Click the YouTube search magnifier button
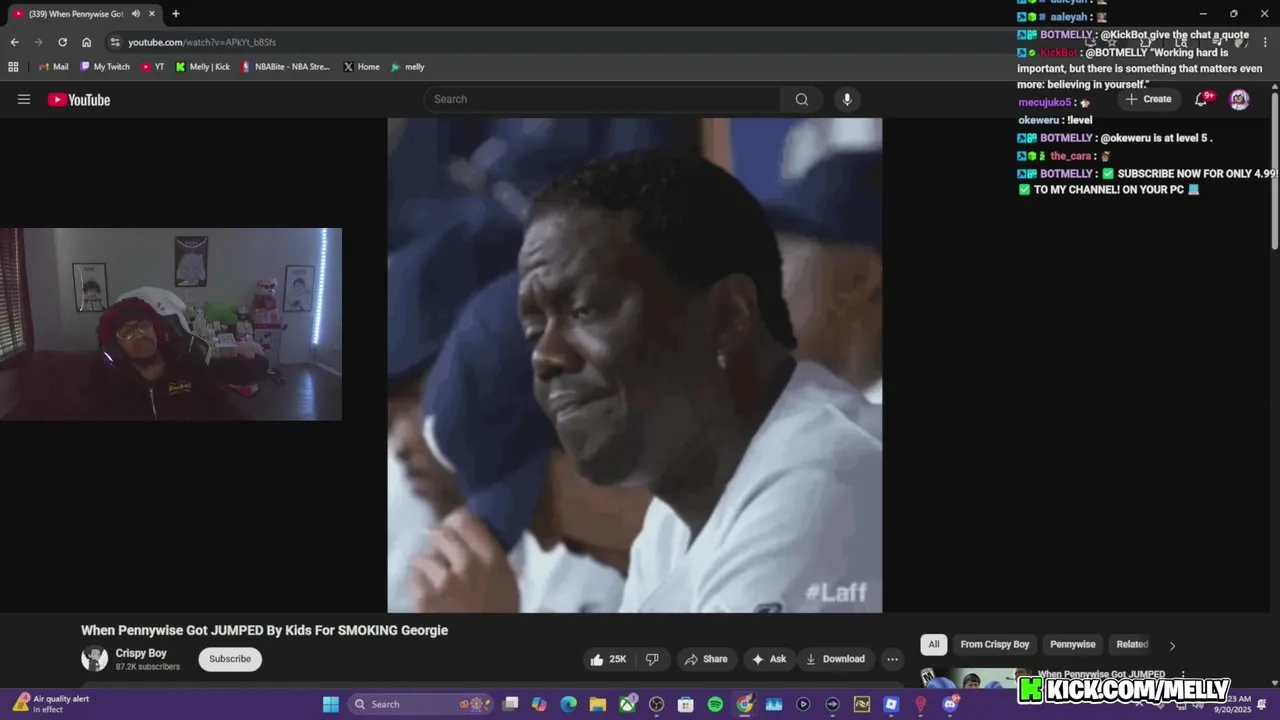The image size is (1280, 720). [802, 99]
